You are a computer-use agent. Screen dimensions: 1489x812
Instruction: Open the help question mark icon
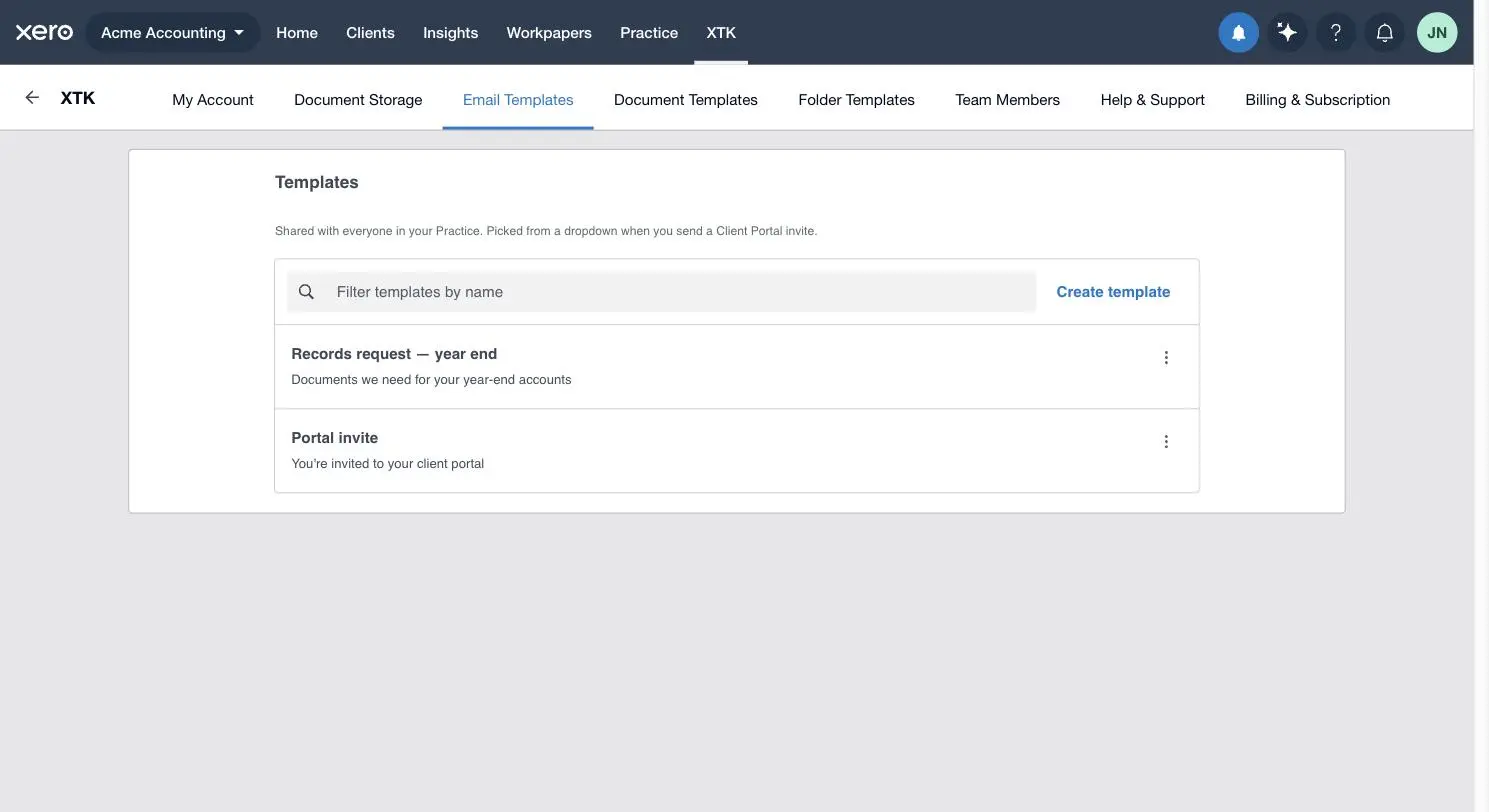(x=1336, y=32)
